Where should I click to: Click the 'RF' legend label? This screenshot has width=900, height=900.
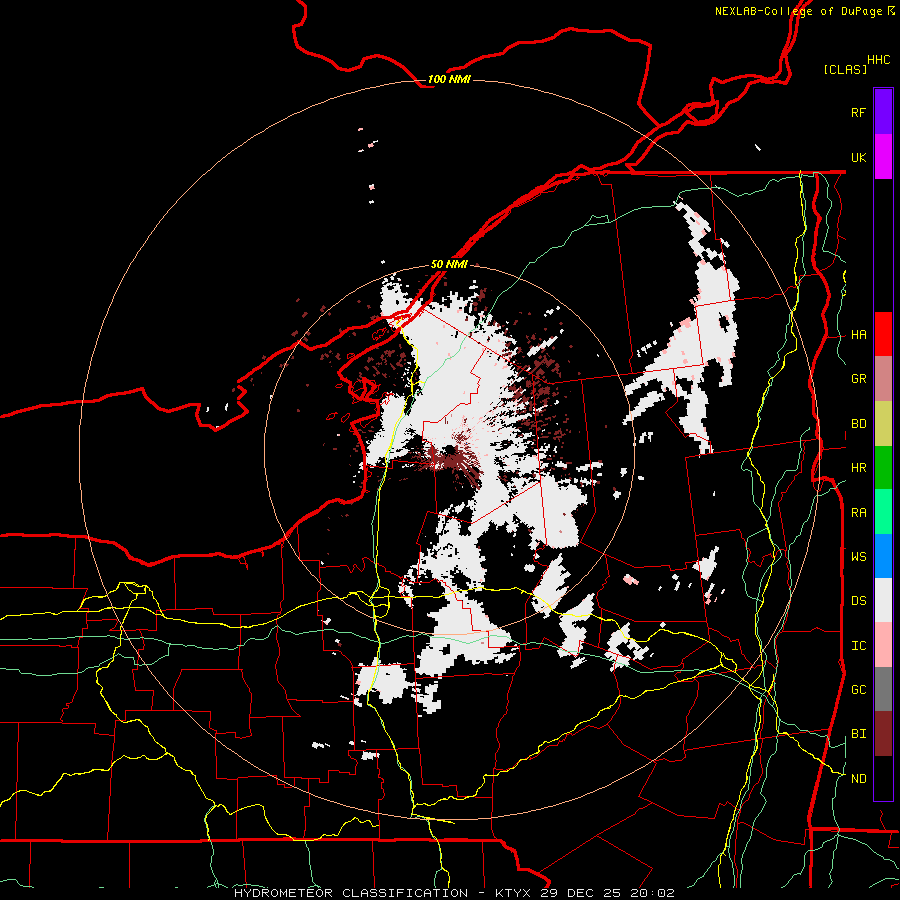coord(858,112)
